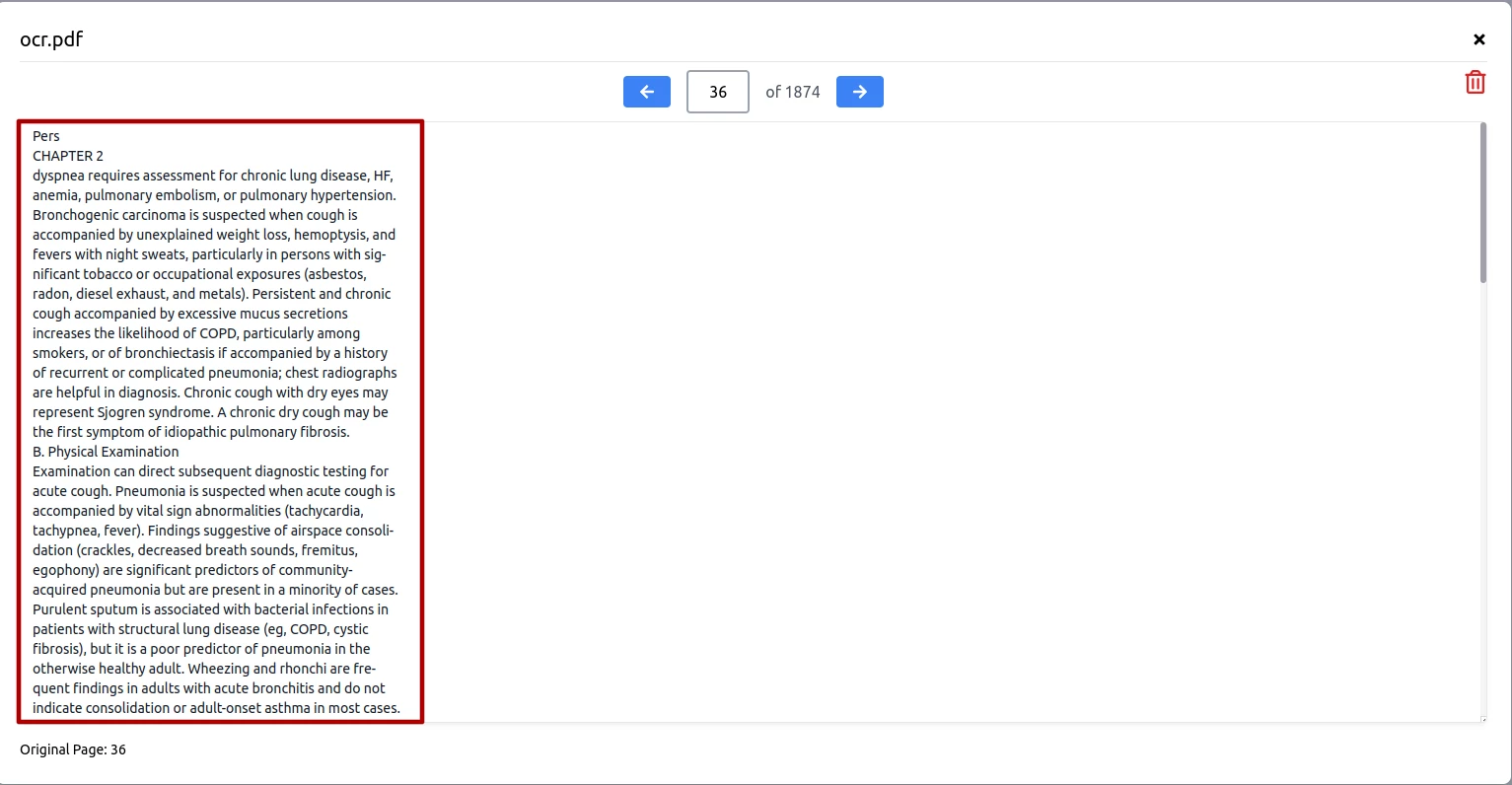Close the ocr.pdf dialog
This screenshot has width=1512, height=785.
(x=1479, y=39)
